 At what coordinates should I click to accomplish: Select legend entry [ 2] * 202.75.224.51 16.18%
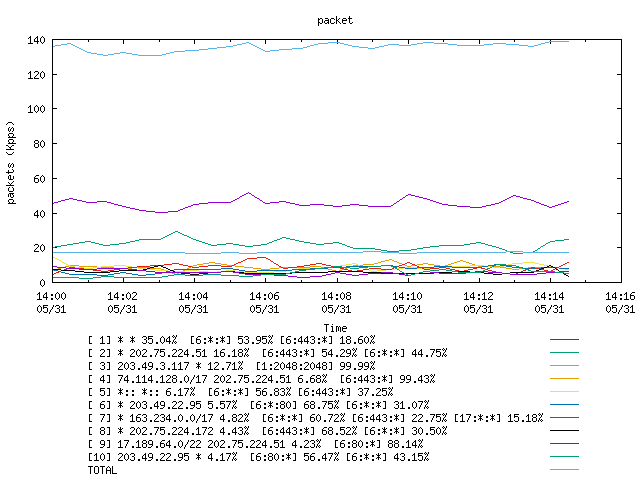point(267,353)
